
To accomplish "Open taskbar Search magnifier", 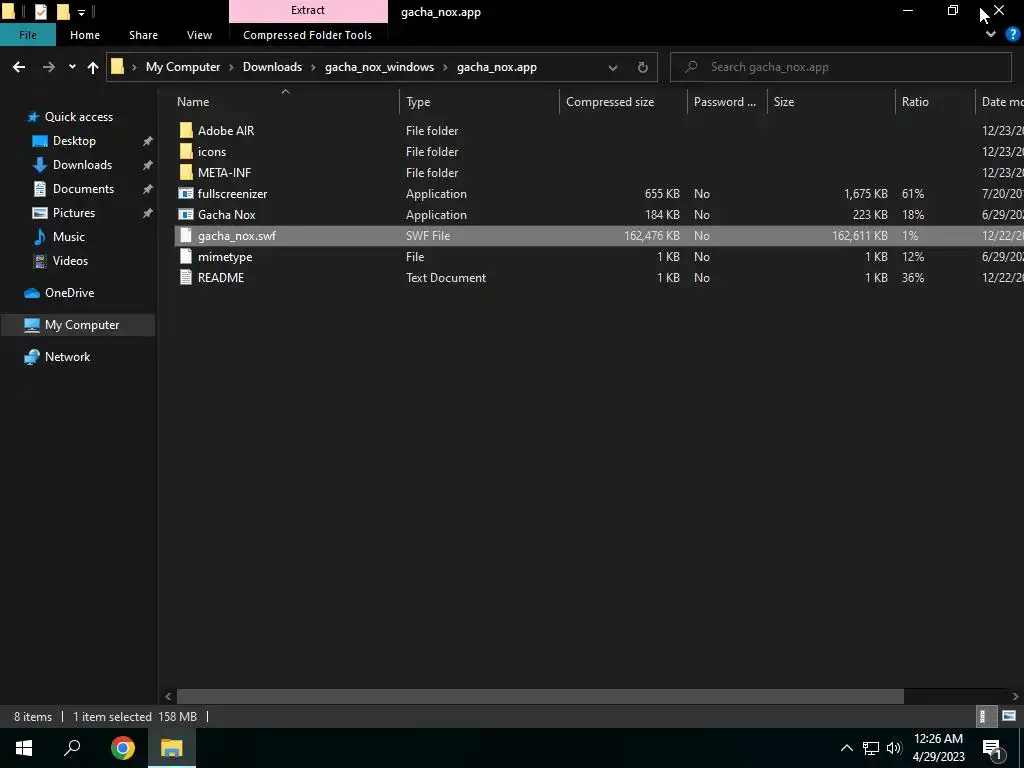I will pos(72,748).
